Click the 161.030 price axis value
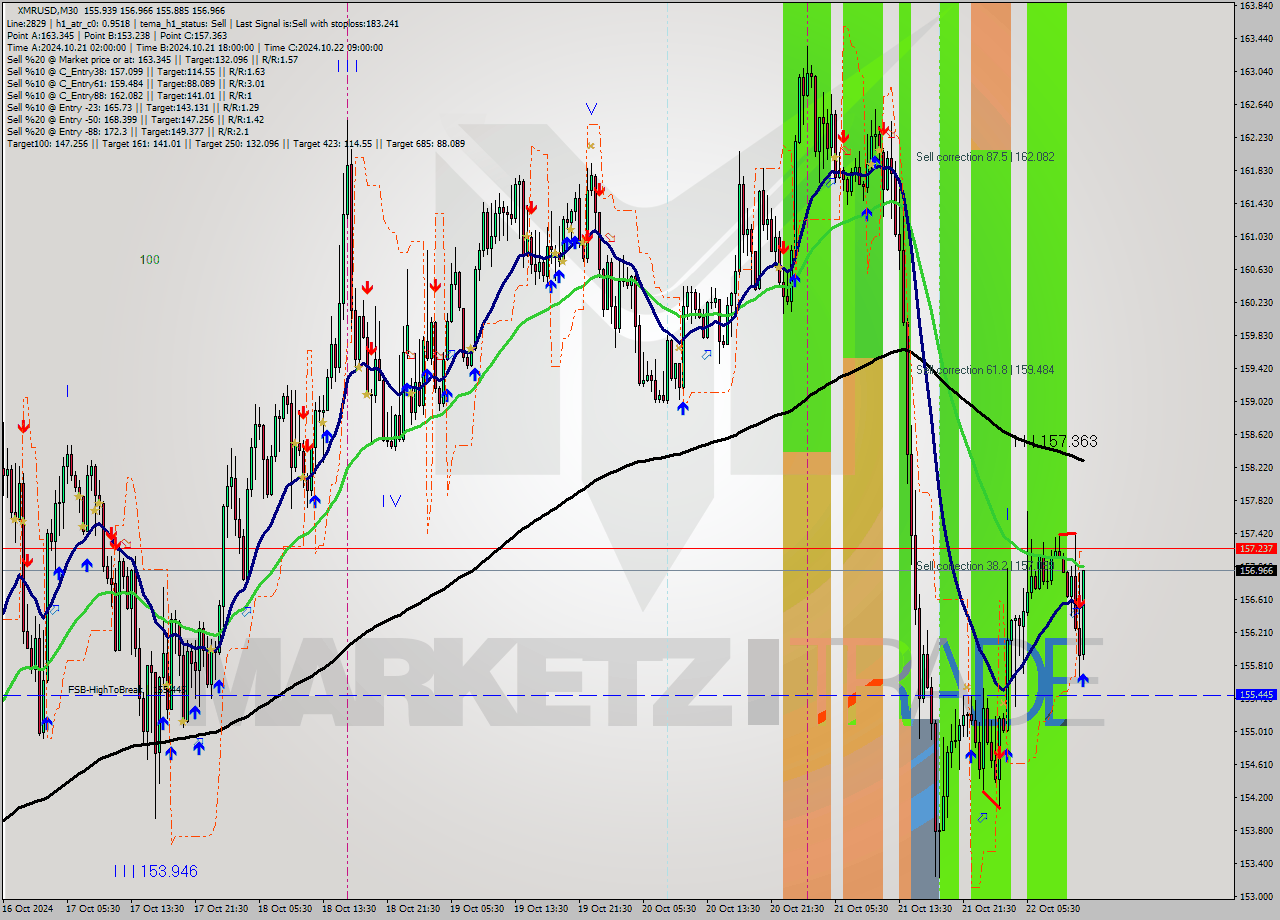The width and height of the screenshot is (1280, 920). 1255,236
